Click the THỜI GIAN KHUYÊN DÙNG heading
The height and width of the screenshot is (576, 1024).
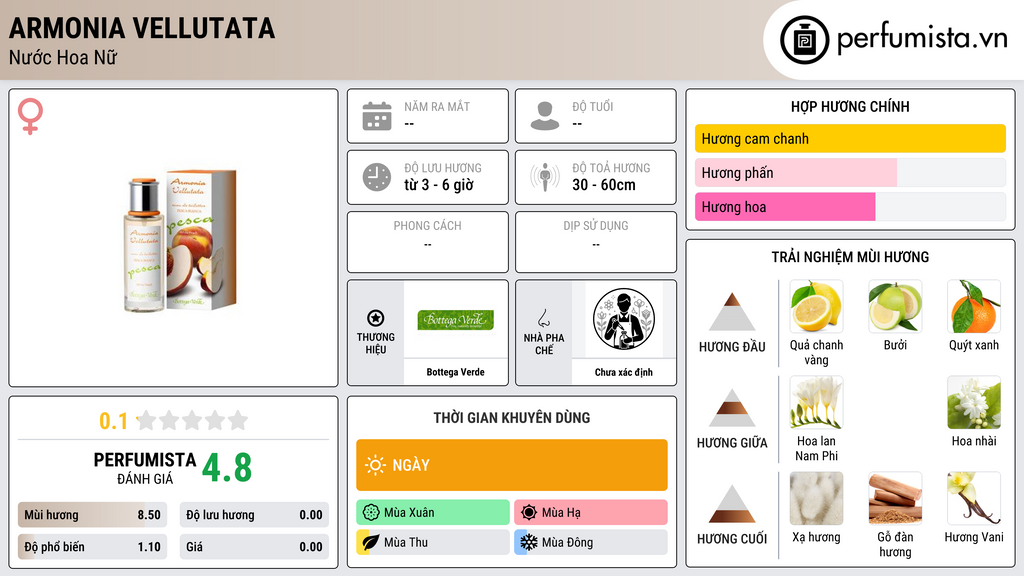point(512,418)
